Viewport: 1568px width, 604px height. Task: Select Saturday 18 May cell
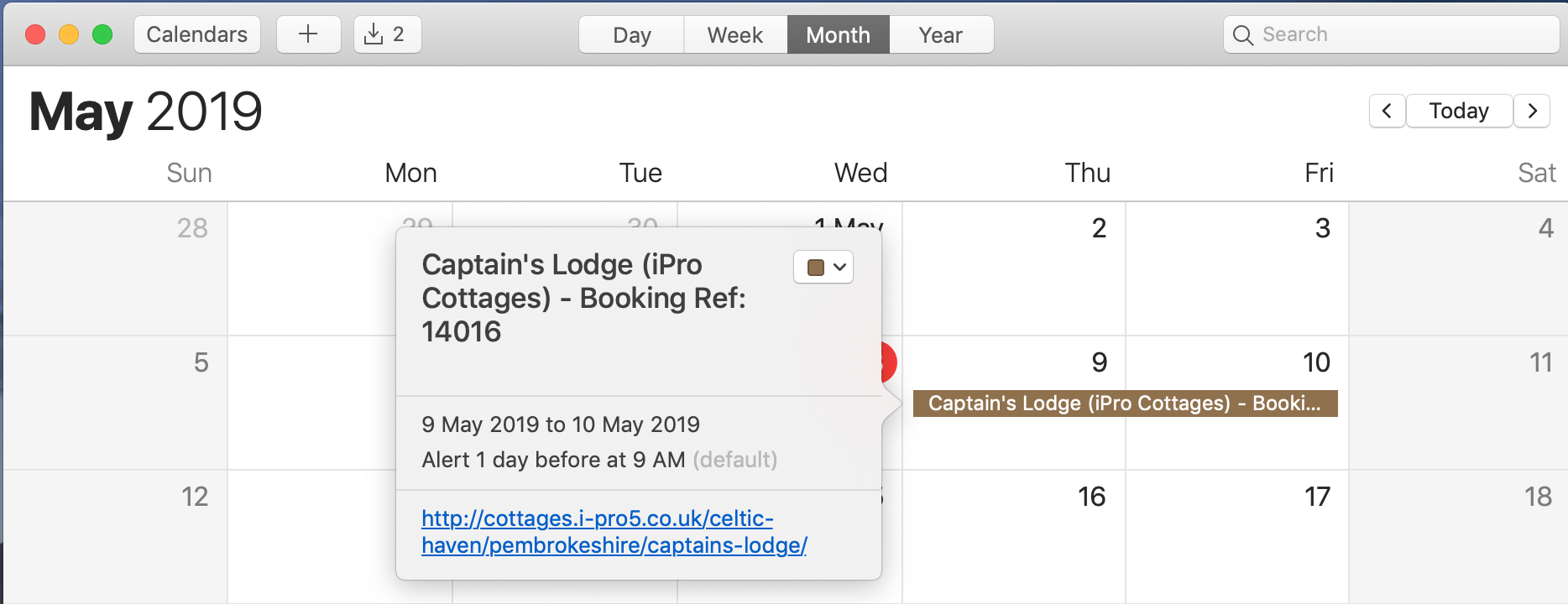coord(1459,537)
